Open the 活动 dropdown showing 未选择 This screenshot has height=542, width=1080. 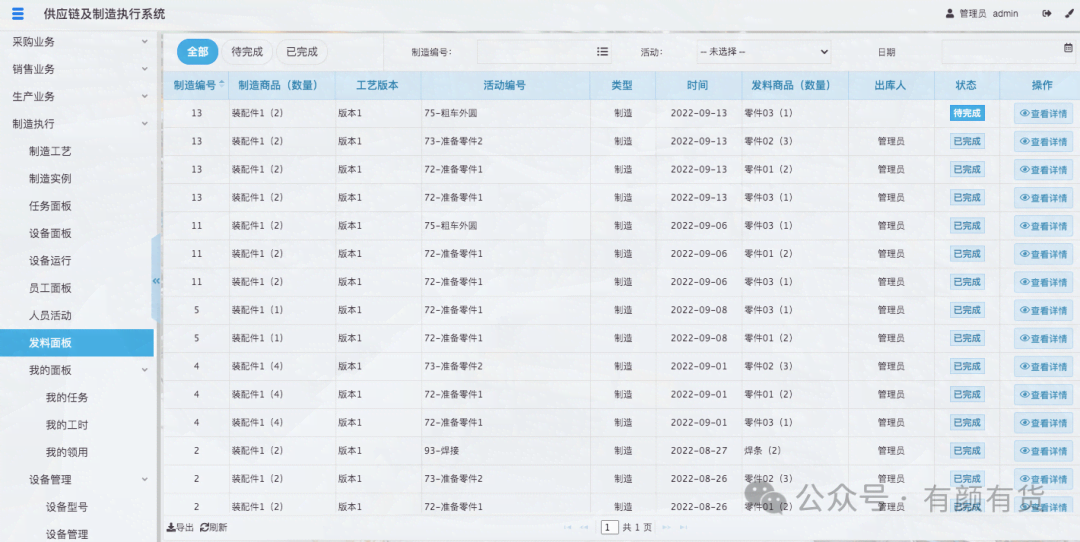764,52
